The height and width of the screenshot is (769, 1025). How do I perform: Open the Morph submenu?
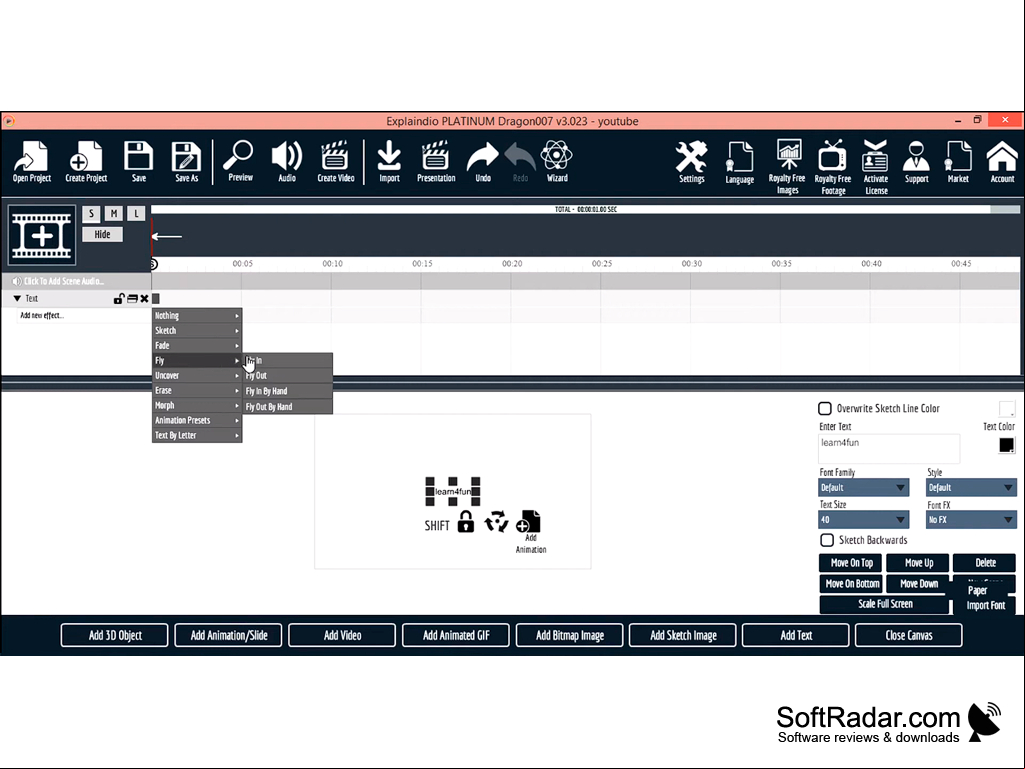click(x=197, y=406)
